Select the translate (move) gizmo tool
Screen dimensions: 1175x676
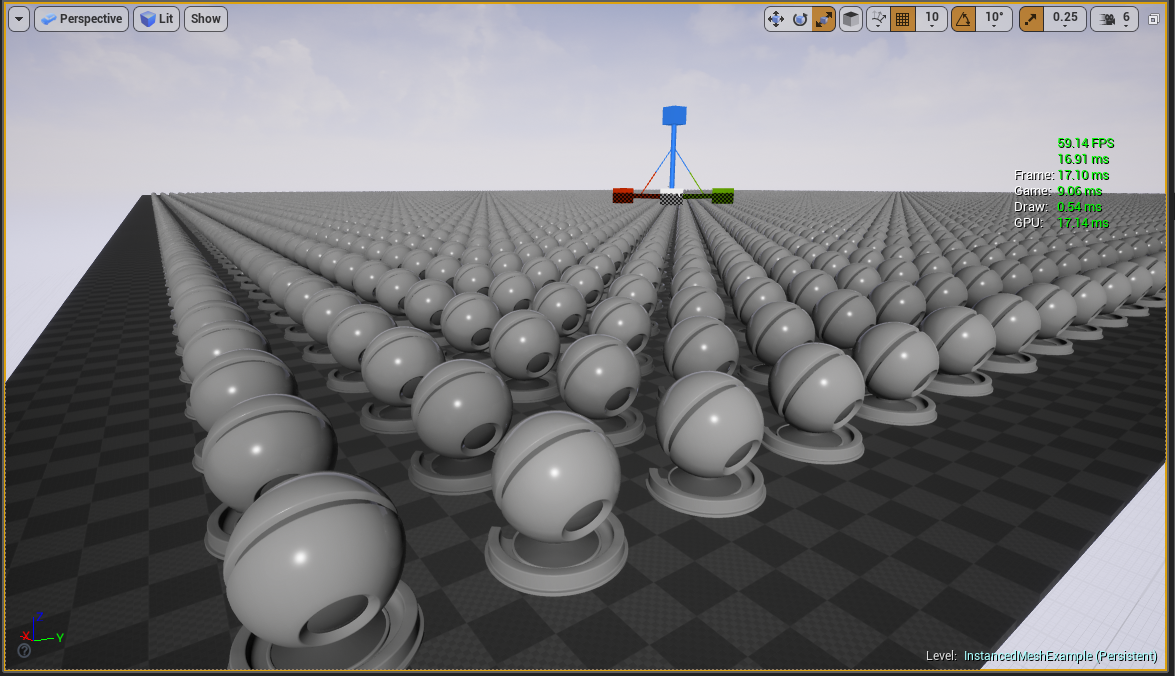[776, 19]
